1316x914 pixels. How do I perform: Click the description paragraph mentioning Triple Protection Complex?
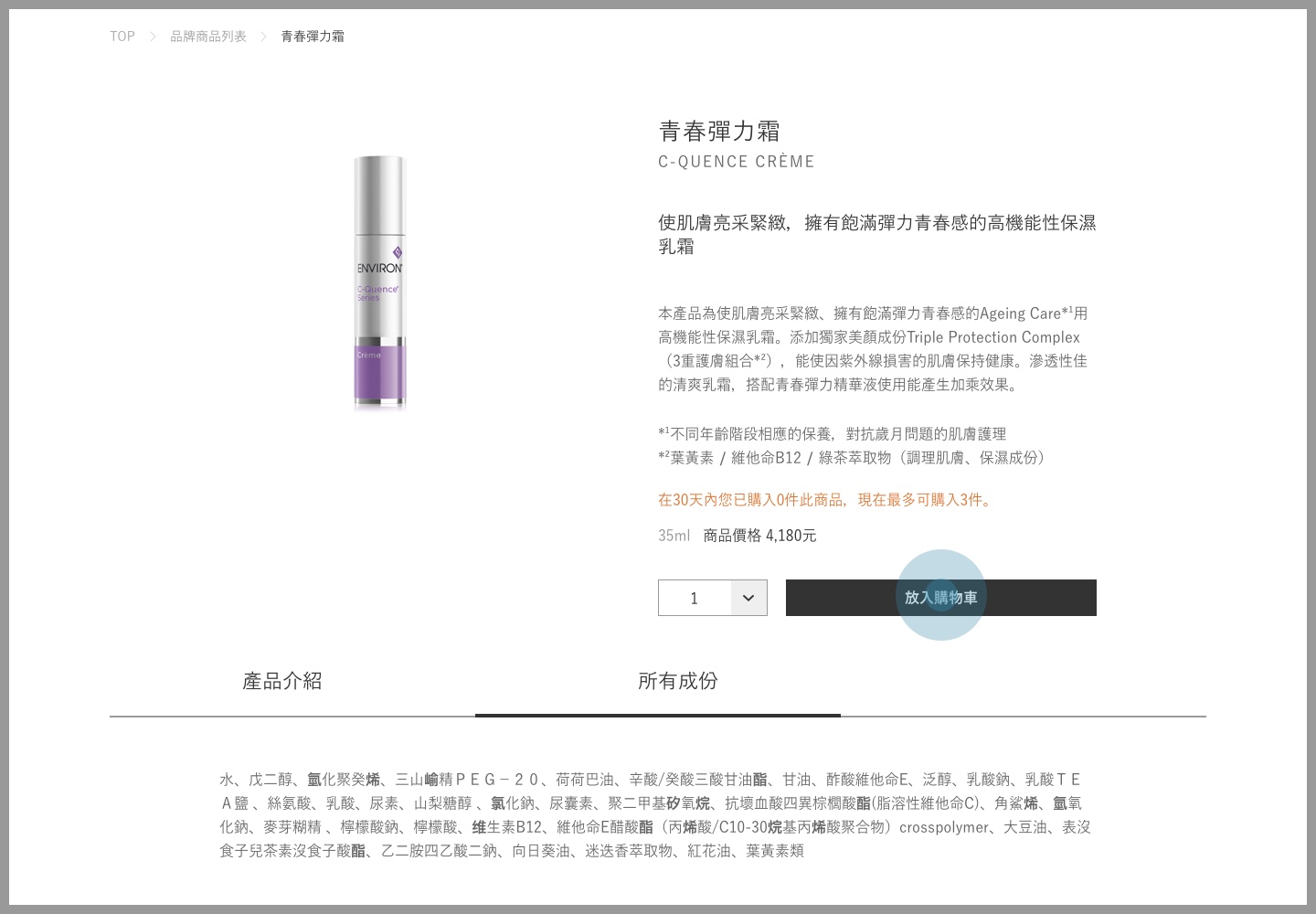click(874, 349)
